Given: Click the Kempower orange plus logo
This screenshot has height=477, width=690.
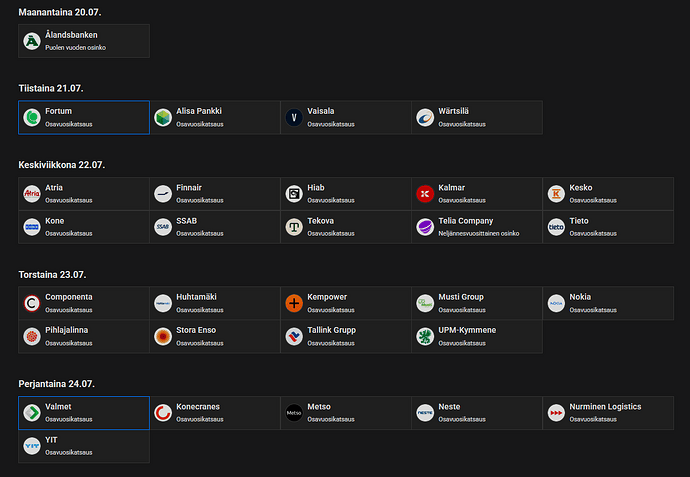Looking at the screenshot, I should pos(294,303).
